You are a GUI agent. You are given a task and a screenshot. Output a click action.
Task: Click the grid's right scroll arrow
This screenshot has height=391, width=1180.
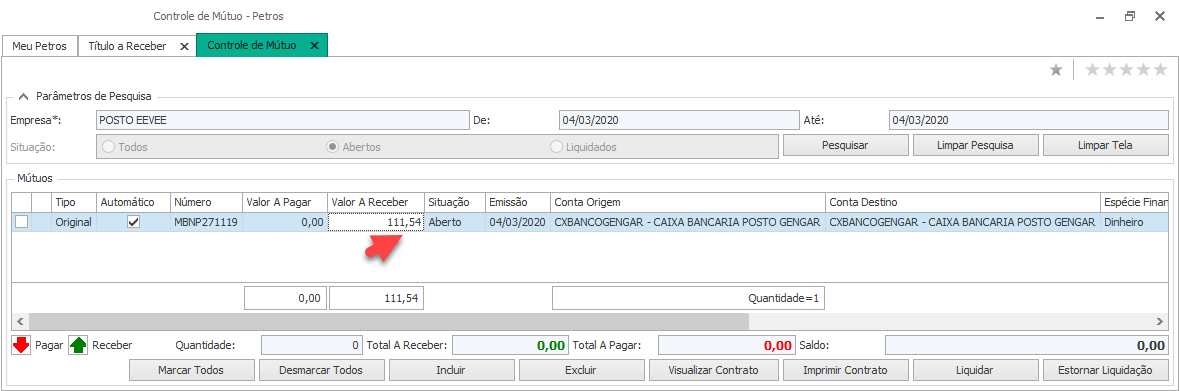1160,321
